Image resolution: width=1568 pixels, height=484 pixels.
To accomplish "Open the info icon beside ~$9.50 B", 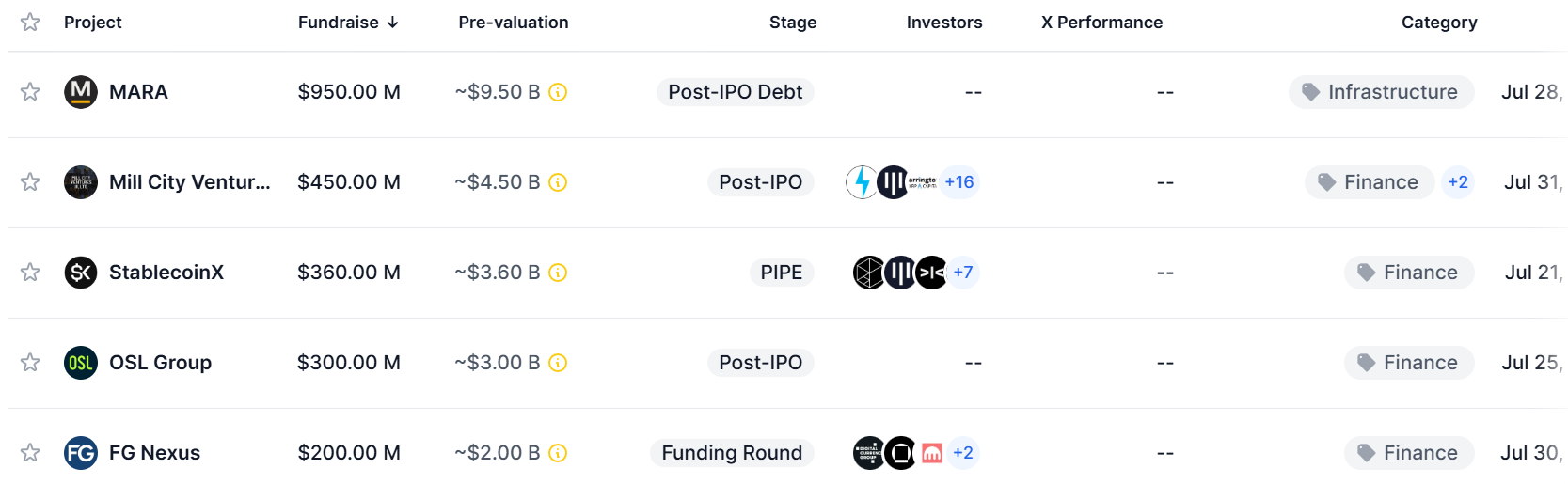I will click(558, 92).
